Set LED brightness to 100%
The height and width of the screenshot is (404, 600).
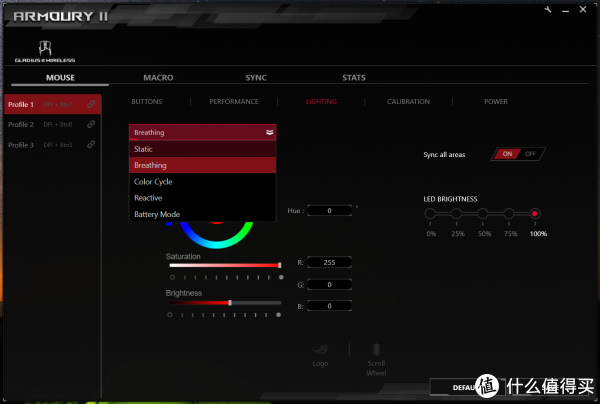(x=535, y=213)
